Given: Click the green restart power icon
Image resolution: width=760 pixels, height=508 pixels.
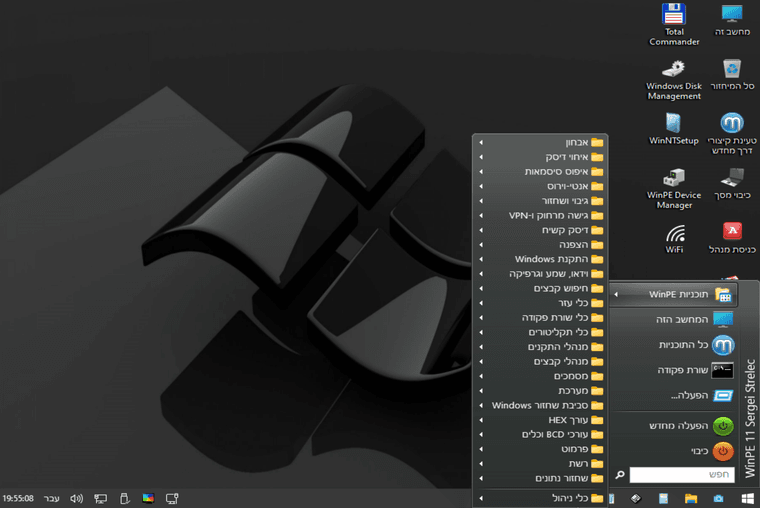Looking at the screenshot, I should click(x=723, y=426).
